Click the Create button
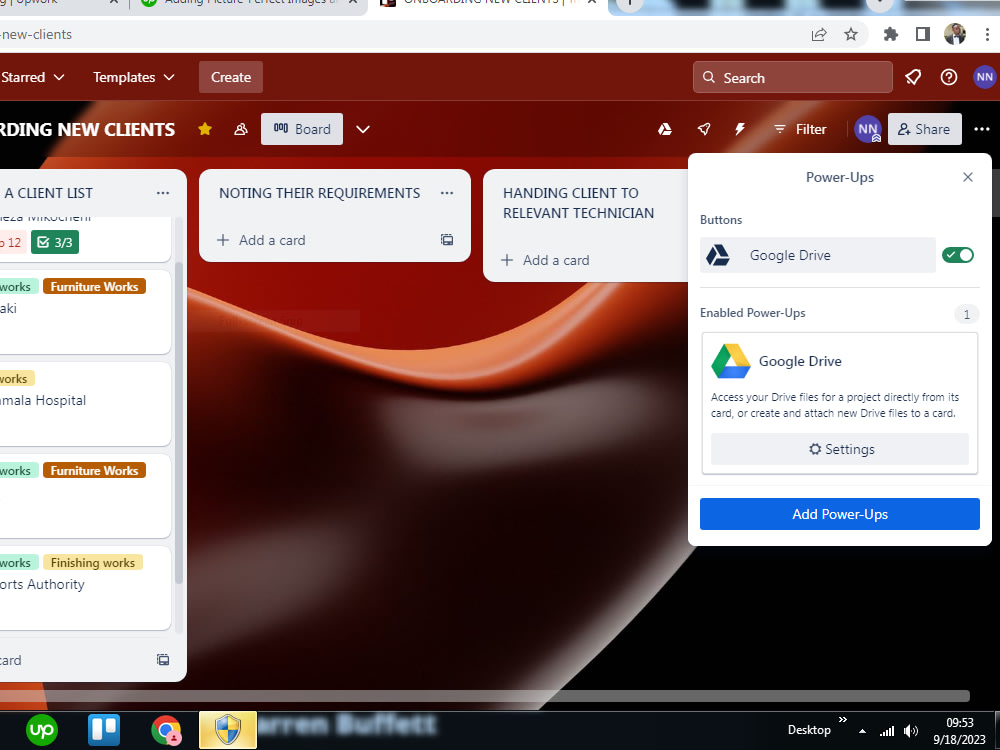 pyautogui.click(x=231, y=77)
